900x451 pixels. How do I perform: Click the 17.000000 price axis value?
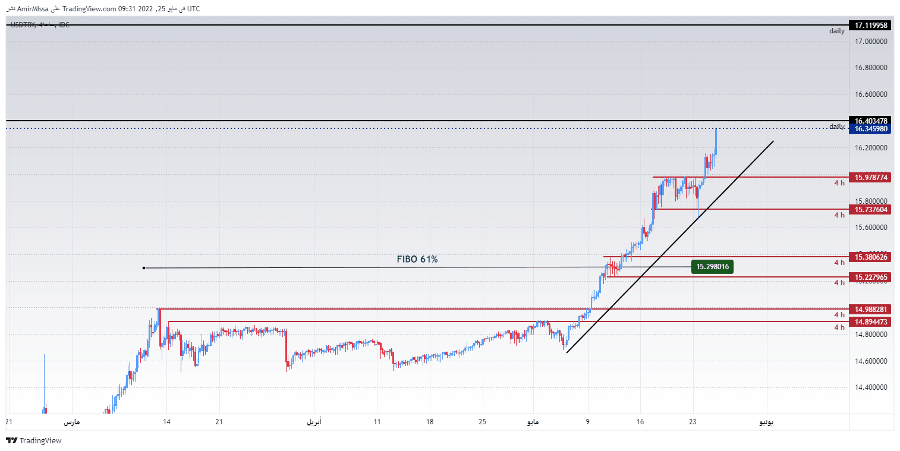click(871, 41)
